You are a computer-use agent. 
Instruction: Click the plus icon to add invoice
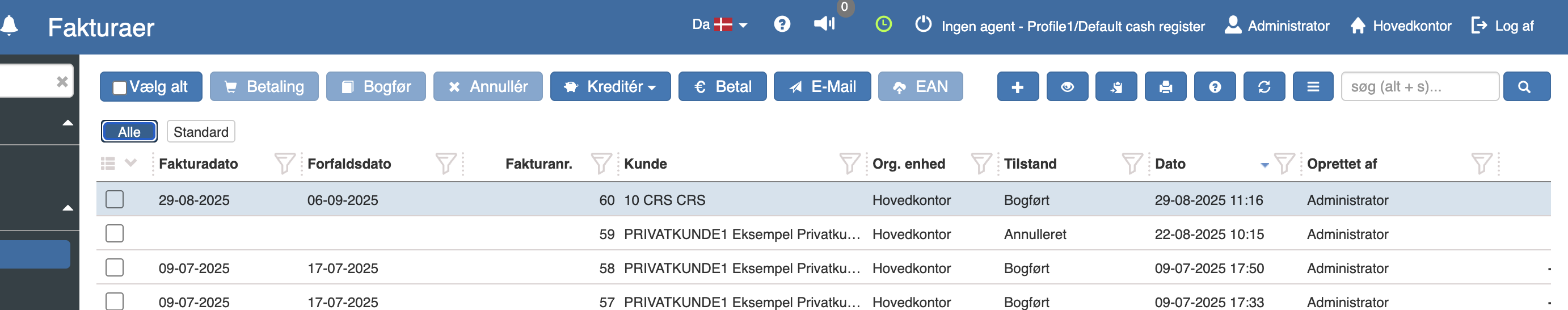[1017, 87]
